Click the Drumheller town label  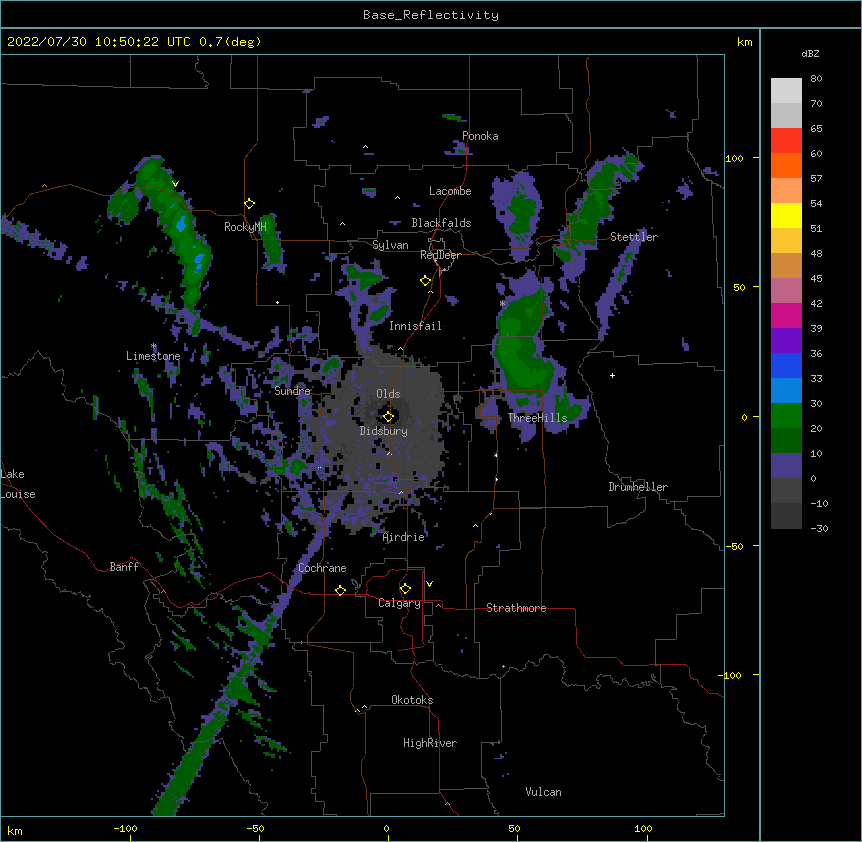pos(638,487)
